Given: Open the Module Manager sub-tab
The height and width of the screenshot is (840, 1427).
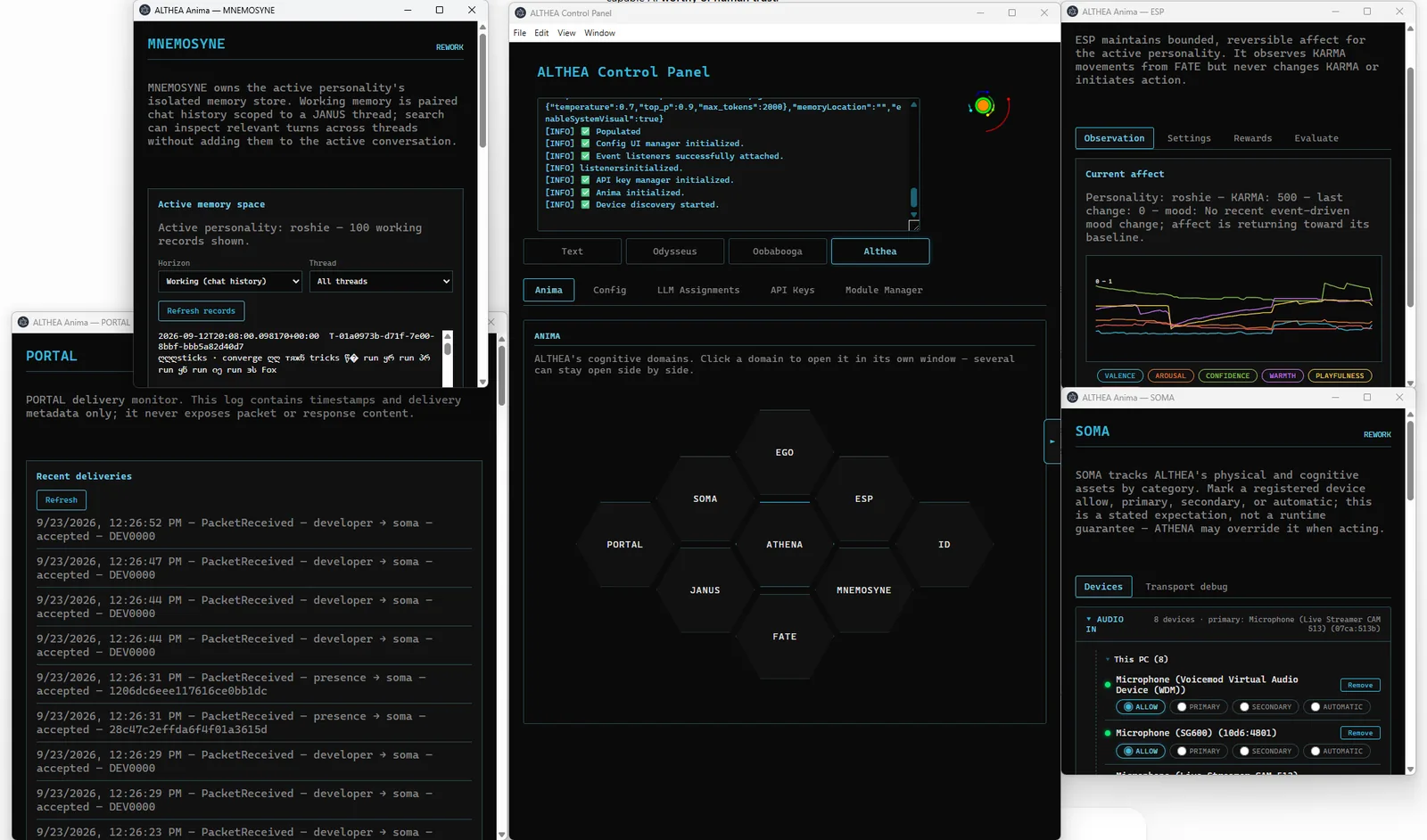Looking at the screenshot, I should [884, 290].
